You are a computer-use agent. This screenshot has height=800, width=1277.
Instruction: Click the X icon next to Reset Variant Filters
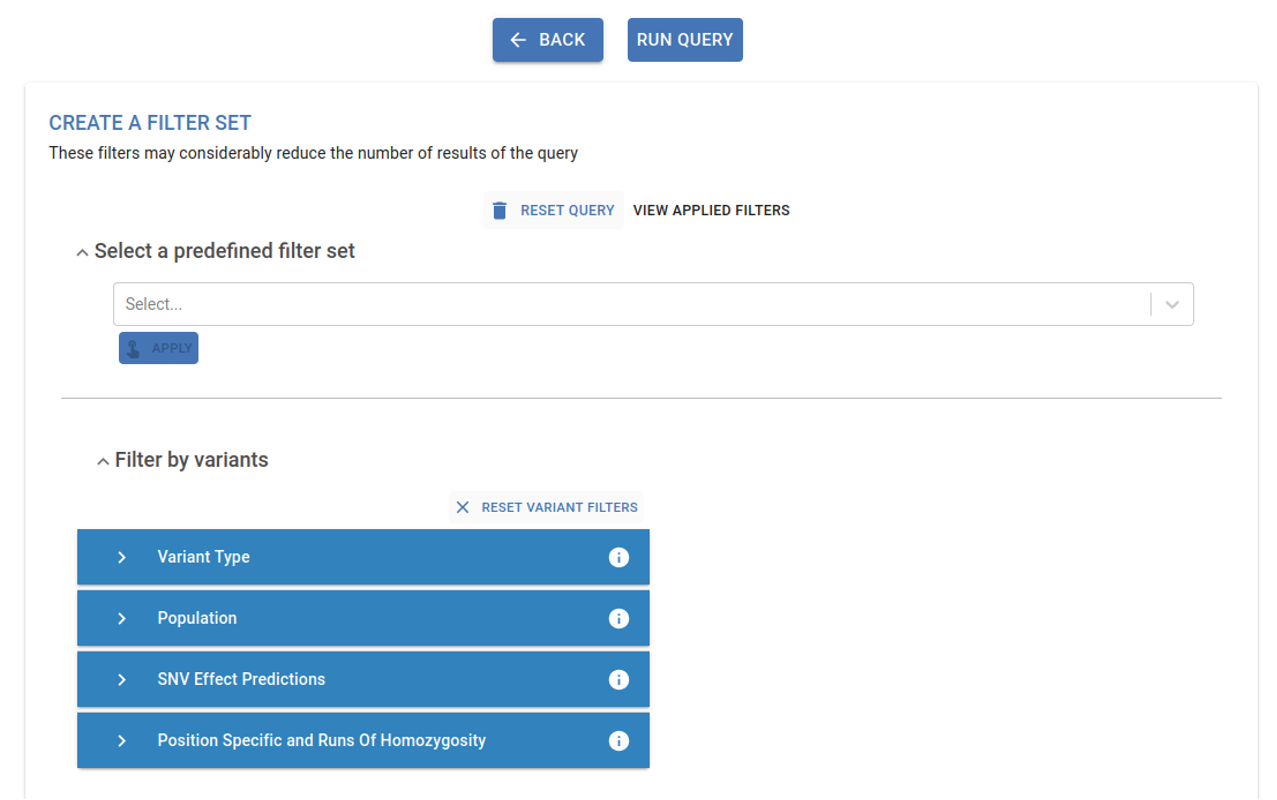pyautogui.click(x=462, y=507)
